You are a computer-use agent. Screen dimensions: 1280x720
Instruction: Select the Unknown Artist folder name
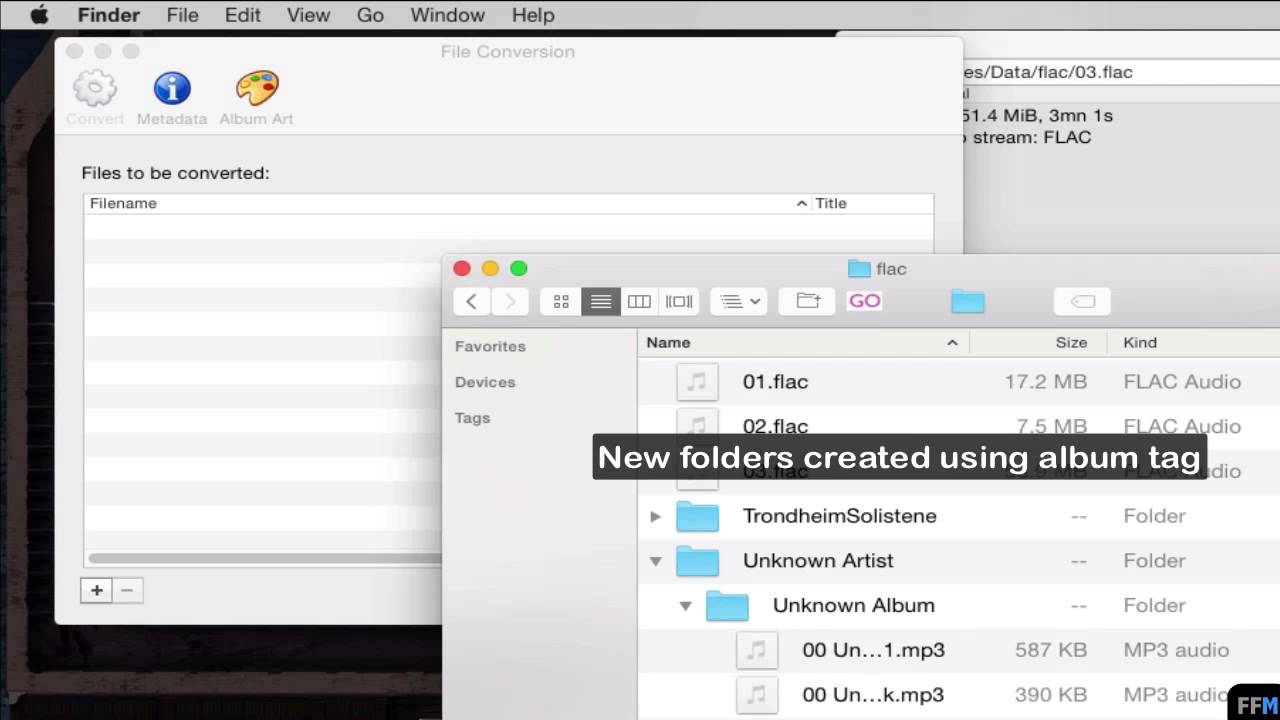point(818,561)
